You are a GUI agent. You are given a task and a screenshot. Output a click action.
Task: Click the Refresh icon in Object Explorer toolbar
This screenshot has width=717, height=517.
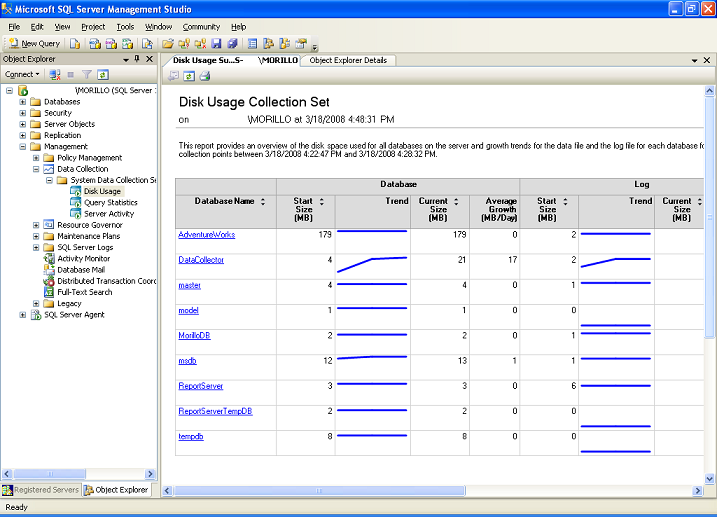click(103, 75)
